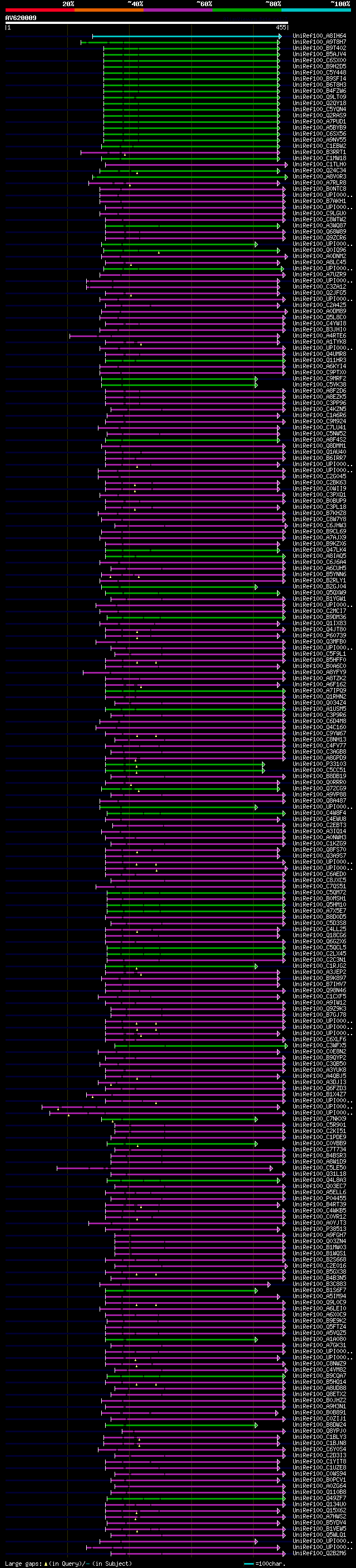Click the UniRef100_Q49ZF7 label
The height and width of the screenshot is (1568, 356).
(x=319, y=1498)
